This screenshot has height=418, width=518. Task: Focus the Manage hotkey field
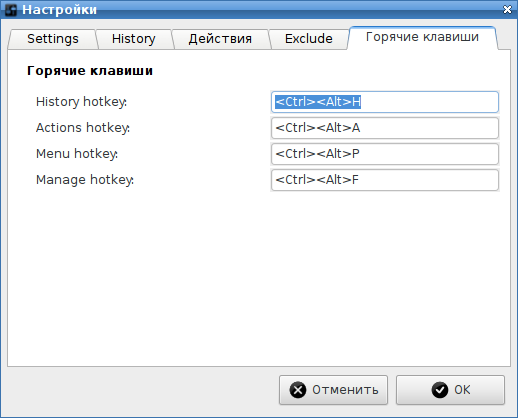click(385, 180)
